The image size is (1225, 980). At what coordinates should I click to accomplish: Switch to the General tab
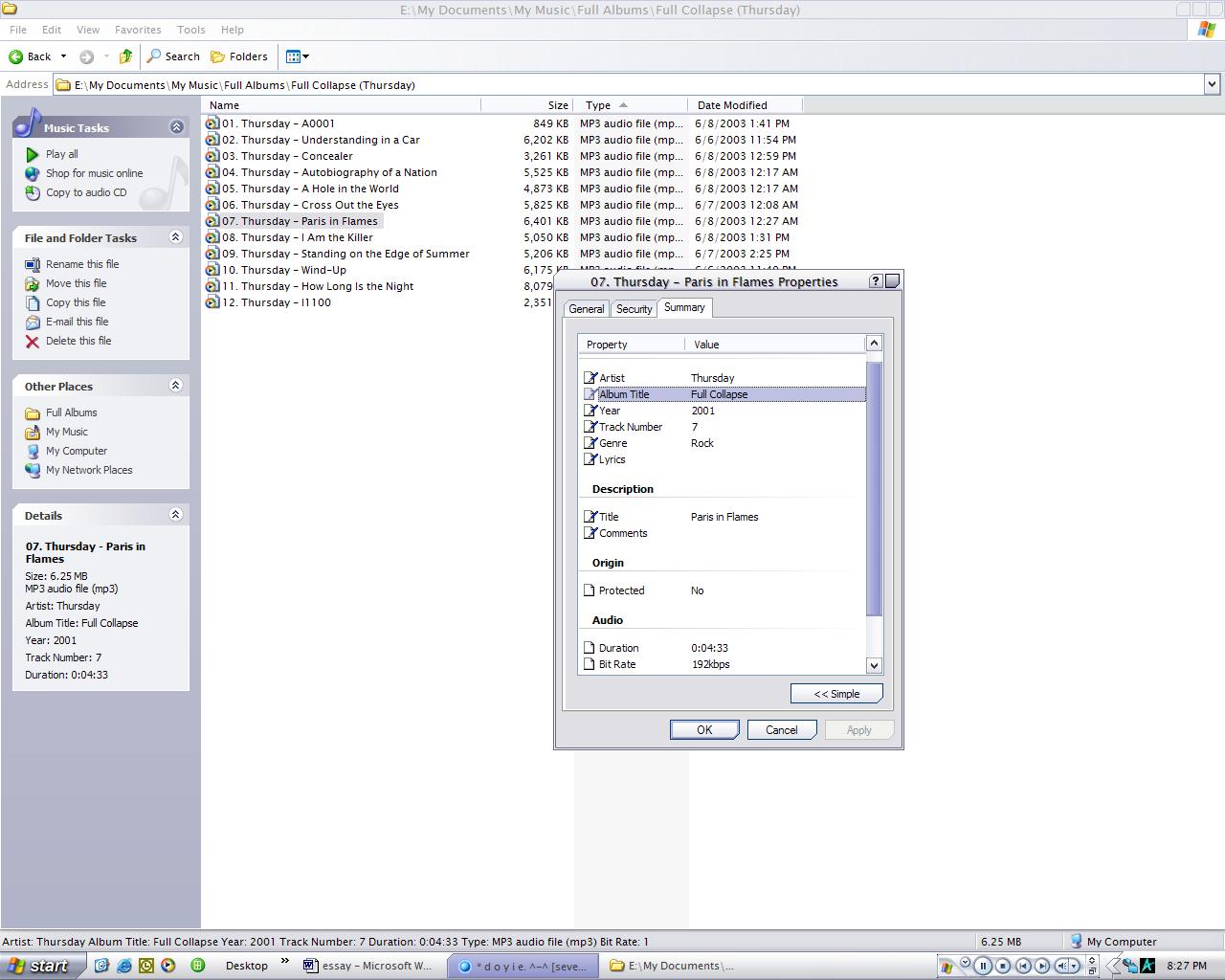(x=586, y=309)
